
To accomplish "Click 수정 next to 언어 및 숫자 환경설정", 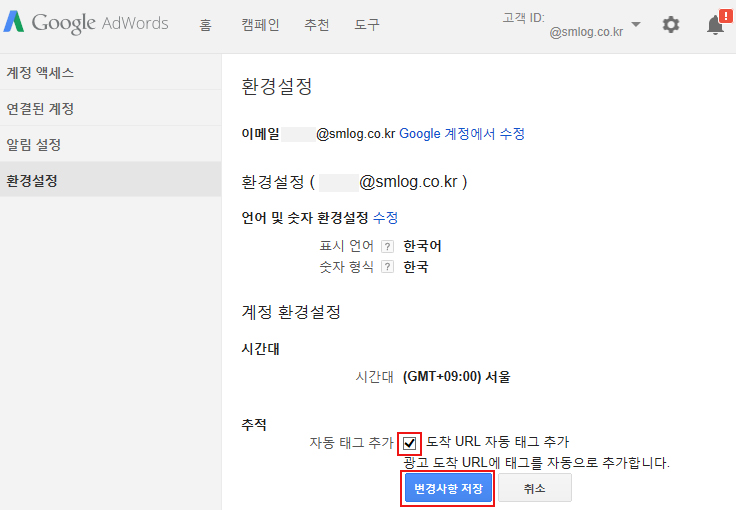I will 385,218.
